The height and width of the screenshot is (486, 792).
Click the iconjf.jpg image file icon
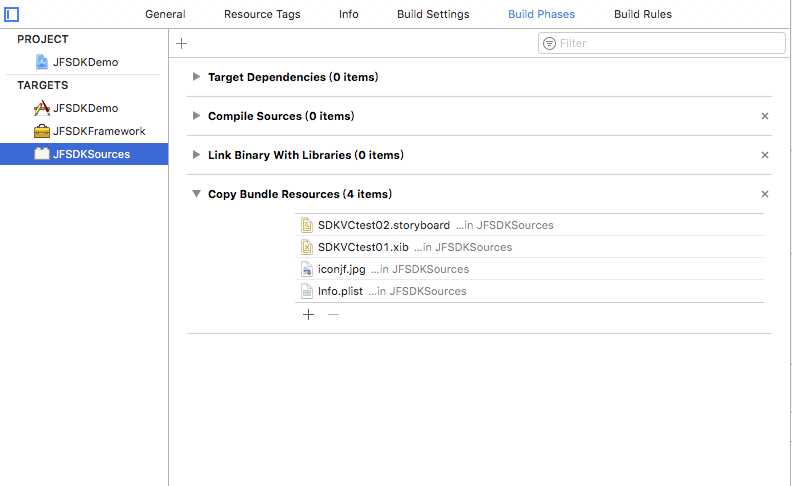click(308, 269)
